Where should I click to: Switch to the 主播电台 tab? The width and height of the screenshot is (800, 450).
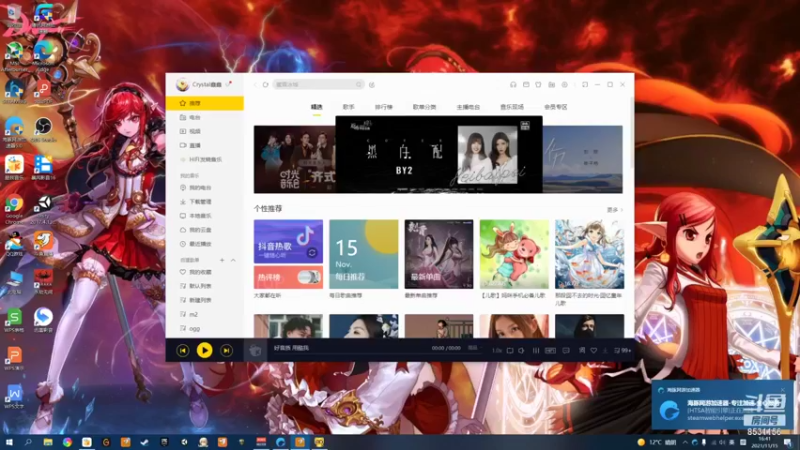coord(468,107)
